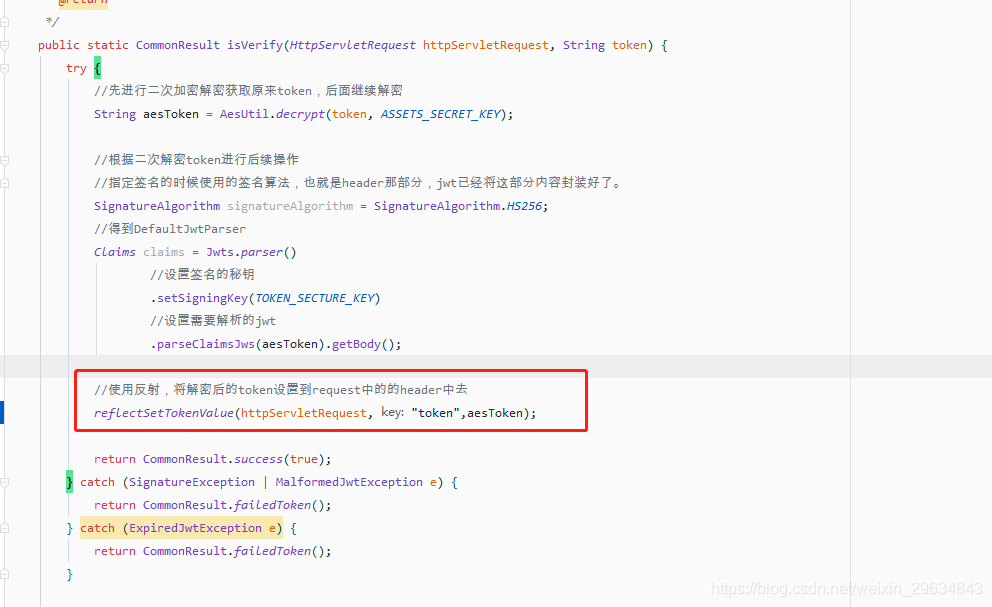Click the MalformedJwtException class name
The width and height of the screenshot is (992, 607).
[x=349, y=482]
